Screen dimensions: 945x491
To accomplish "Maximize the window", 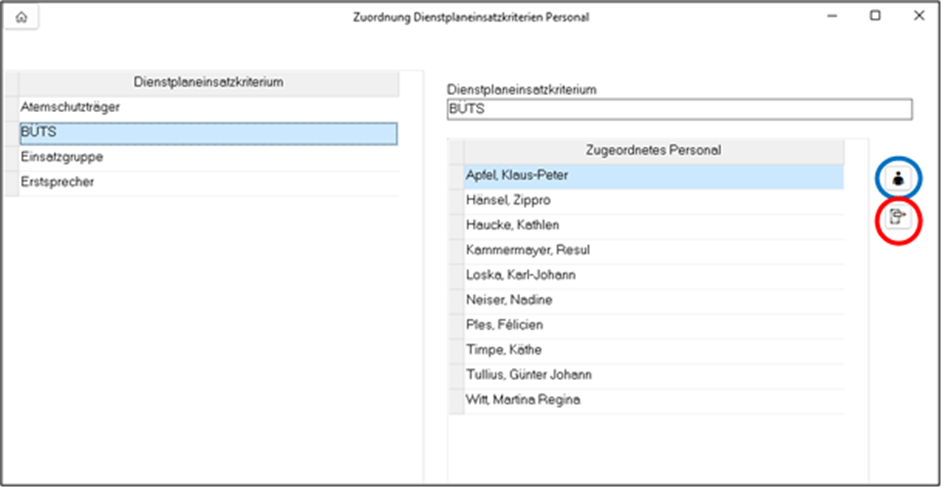I will tap(875, 16).
